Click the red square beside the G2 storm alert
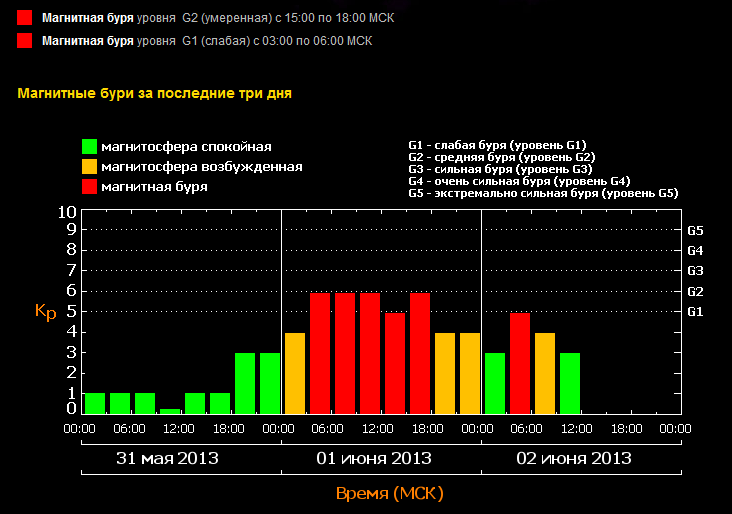Screen dimensions: 732x514 click(24, 18)
